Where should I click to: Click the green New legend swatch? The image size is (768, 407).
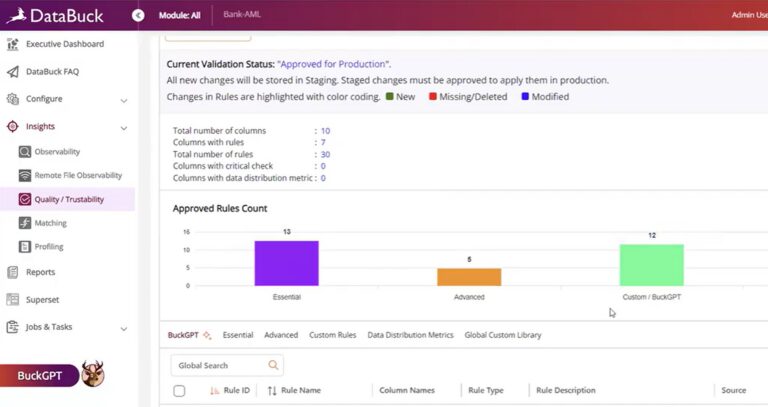point(389,96)
